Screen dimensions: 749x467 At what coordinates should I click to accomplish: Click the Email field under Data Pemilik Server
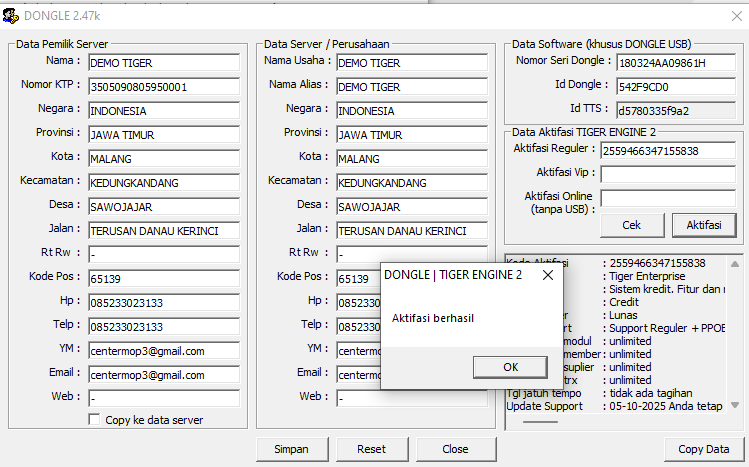coord(164,374)
